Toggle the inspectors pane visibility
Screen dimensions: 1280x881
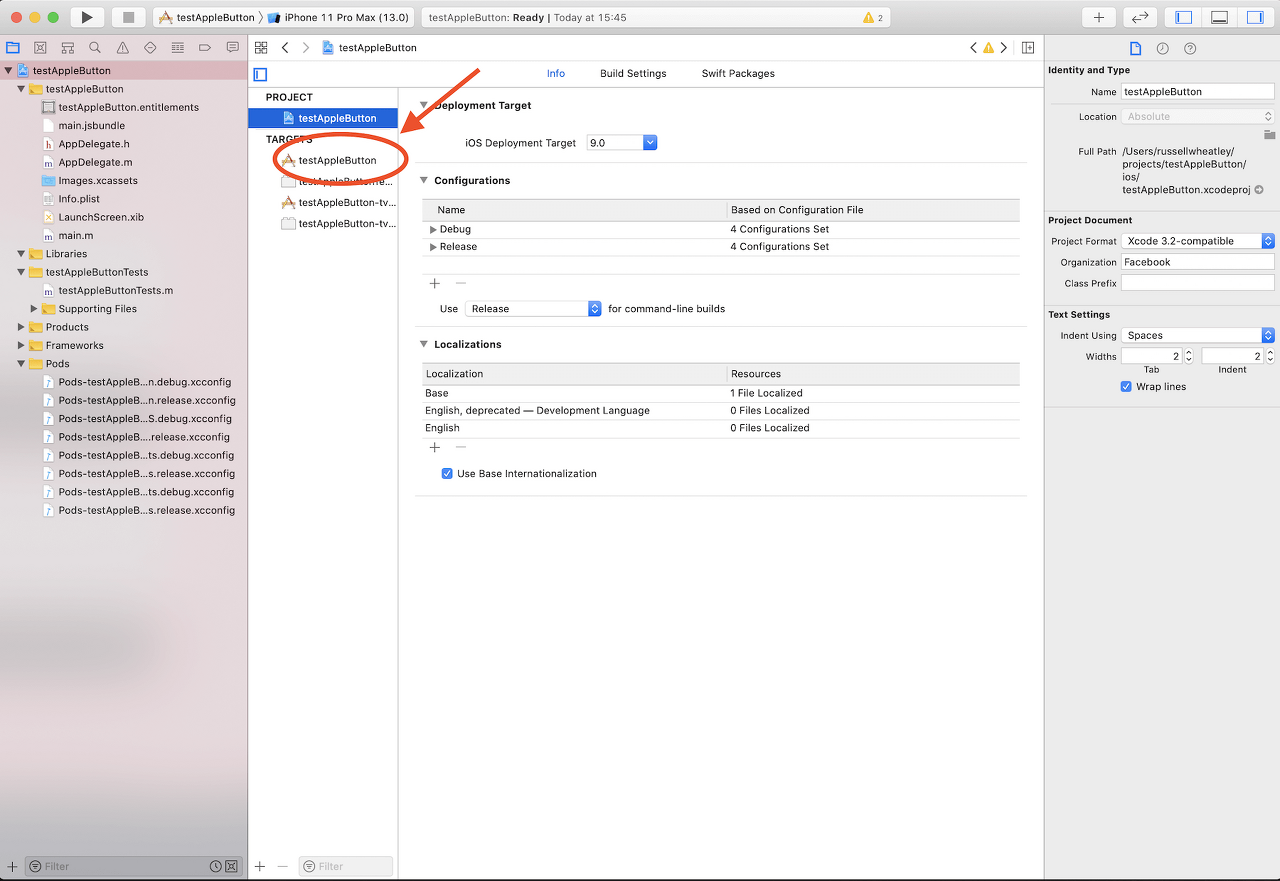click(1254, 17)
